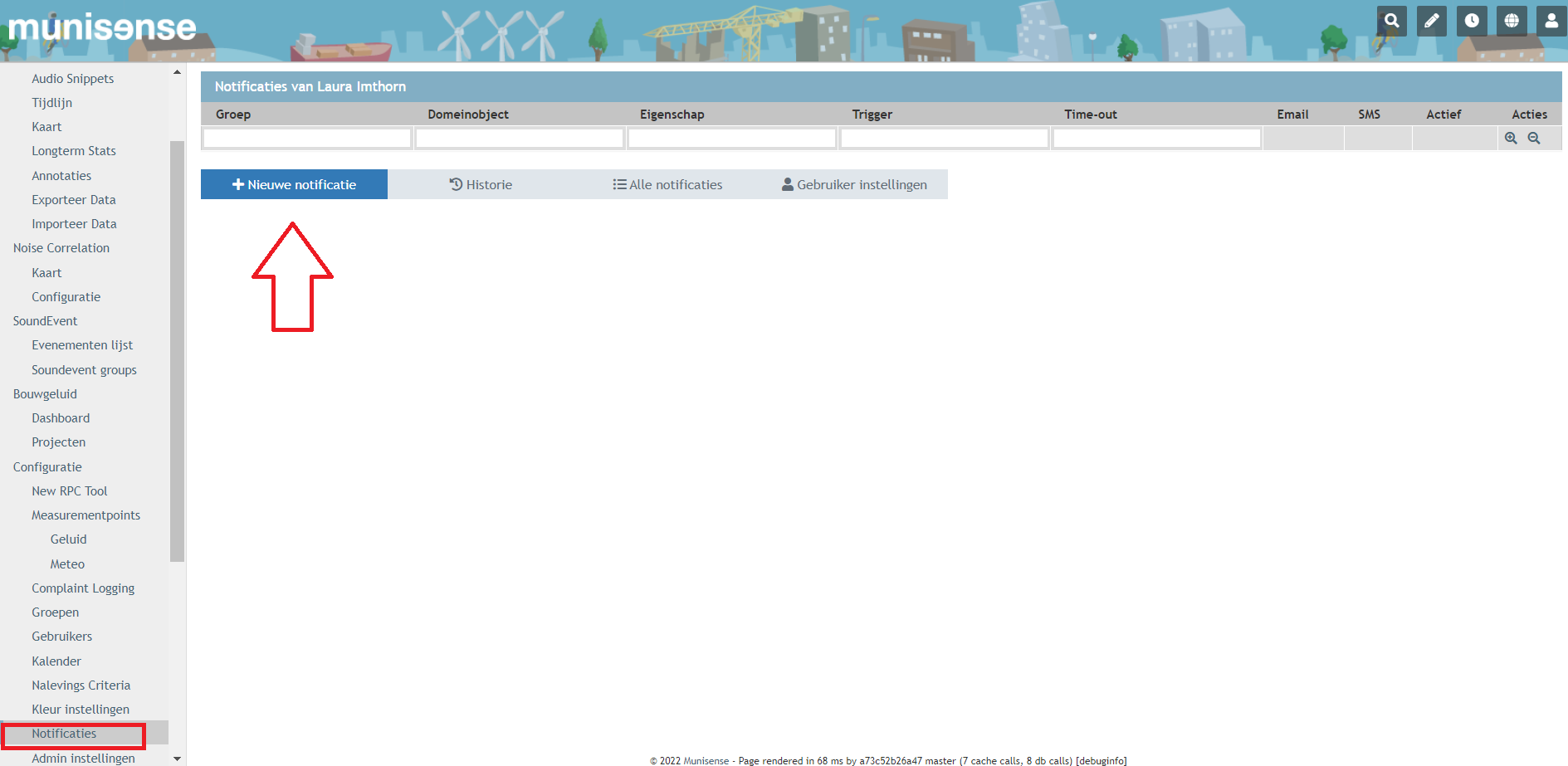Click the zoom-in magnifier in Acties column
This screenshot has height=766, width=1568.
click(1511, 139)
